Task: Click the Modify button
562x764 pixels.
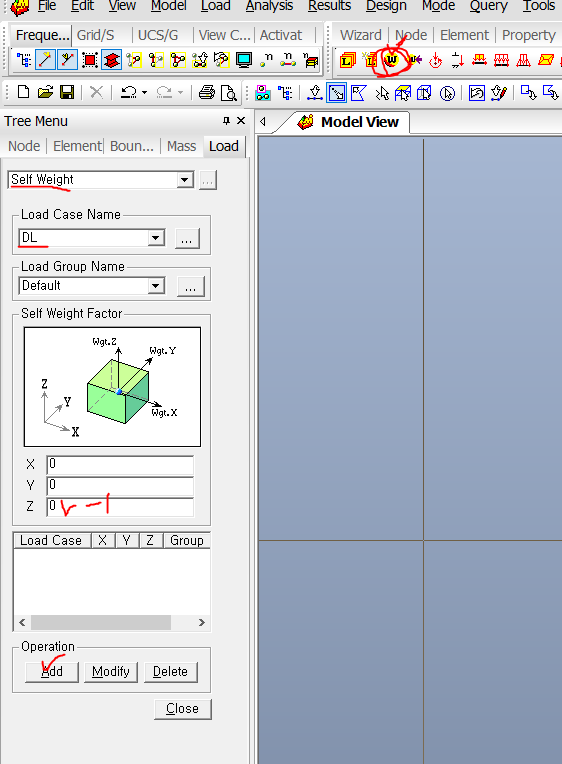Action: click(111, 672)
